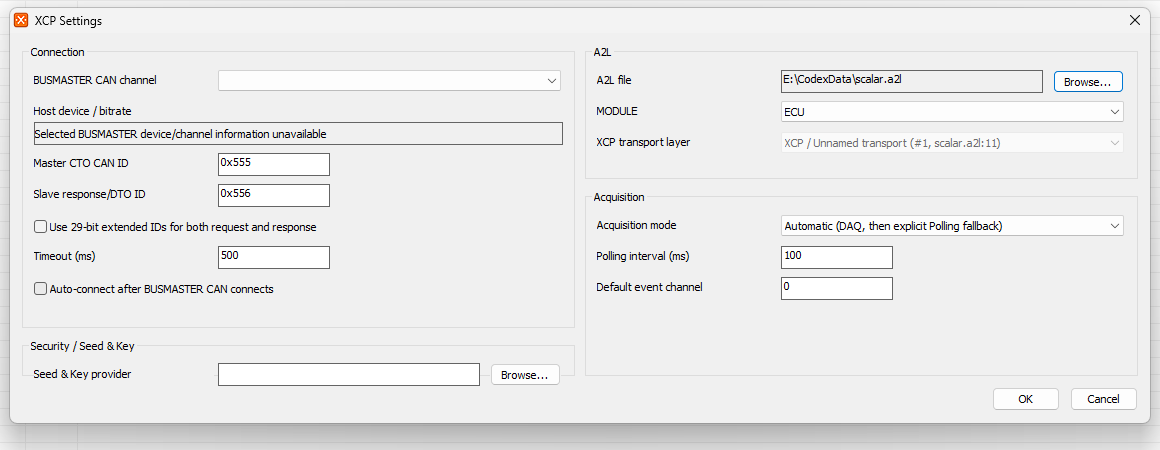Screen dimensions: 1160x450
Task: Click the Polling interval (ms) field
Action: point(837,257)
